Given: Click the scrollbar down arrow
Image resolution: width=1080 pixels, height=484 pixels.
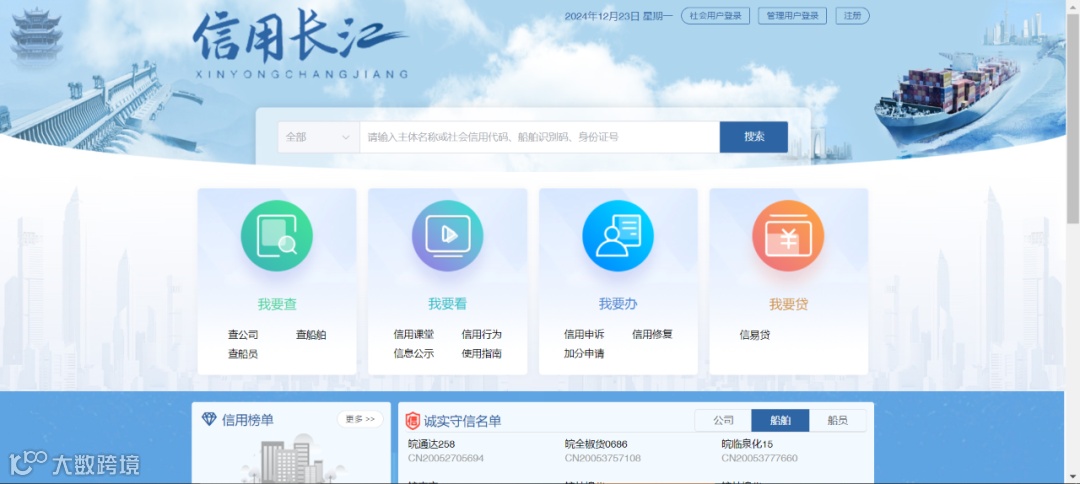Looking at the screenshot, I should tap(1073, 477).
